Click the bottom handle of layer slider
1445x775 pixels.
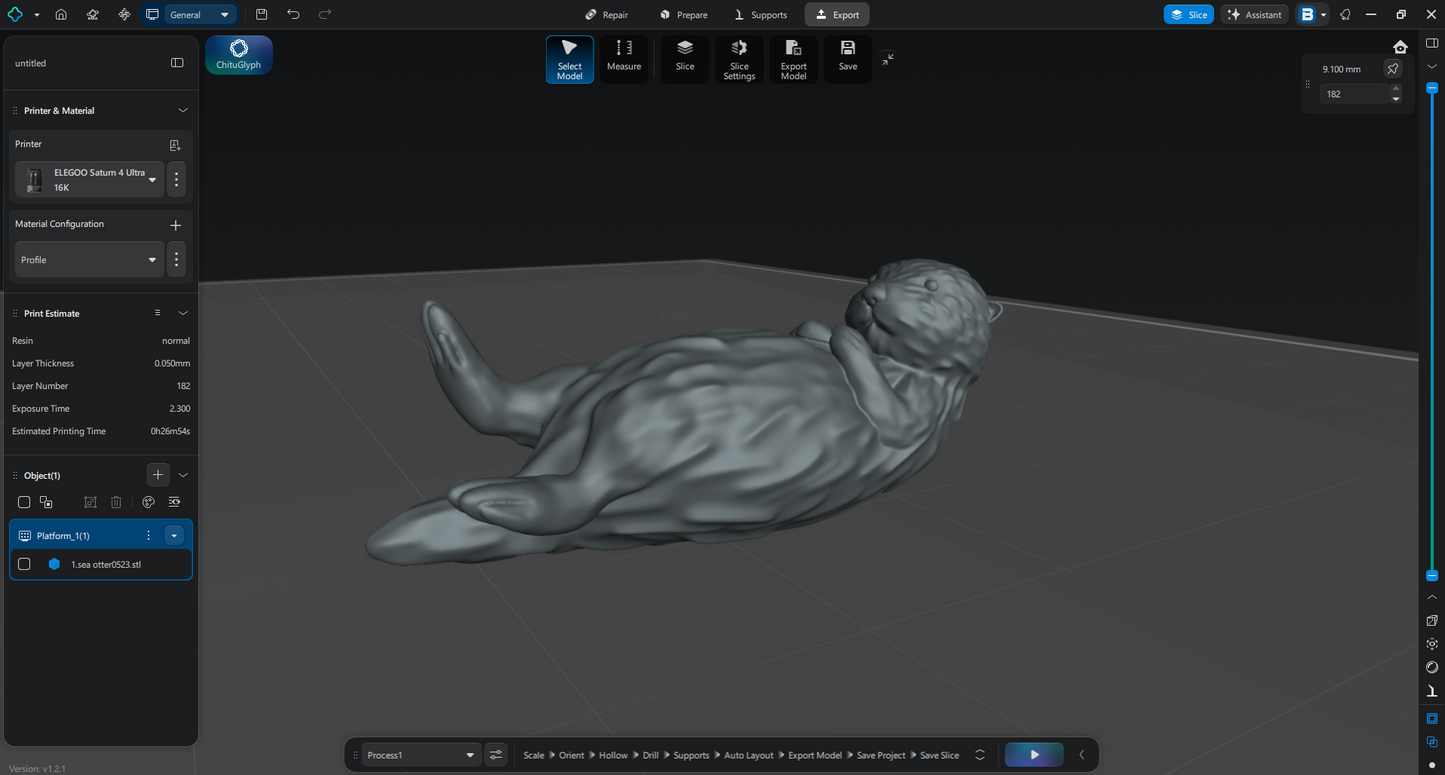click(1432, 576)
